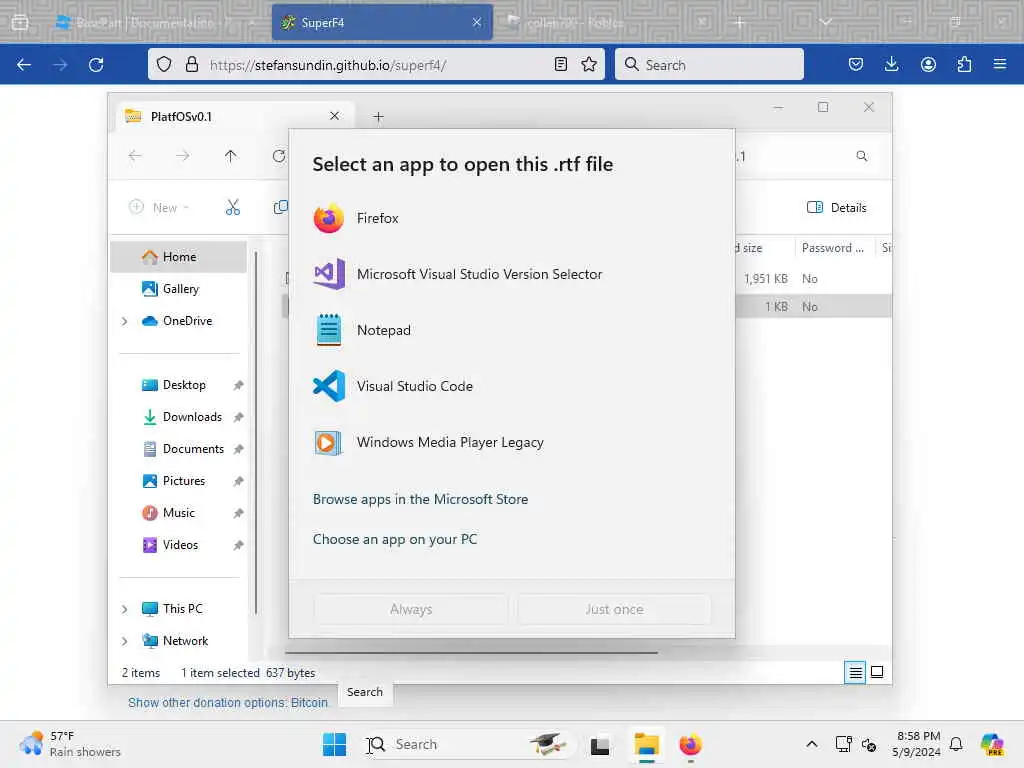This screenshot has width=1024, height=768.
Task: Open the weather widget showing 57°F
Action: click(x=70, y=744)
